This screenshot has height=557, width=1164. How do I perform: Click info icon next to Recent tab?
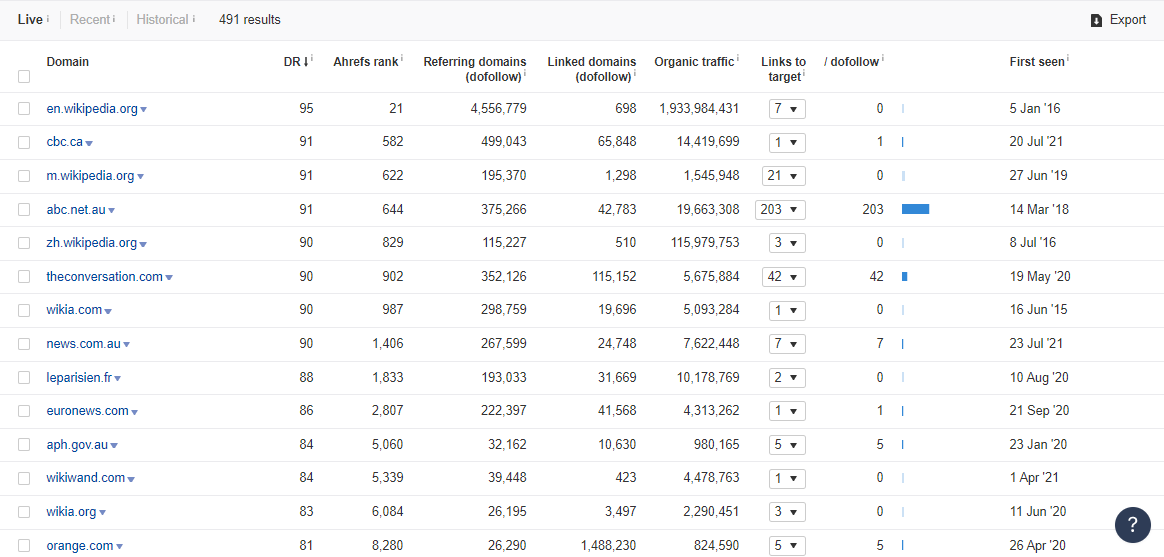tap(114, 19)
